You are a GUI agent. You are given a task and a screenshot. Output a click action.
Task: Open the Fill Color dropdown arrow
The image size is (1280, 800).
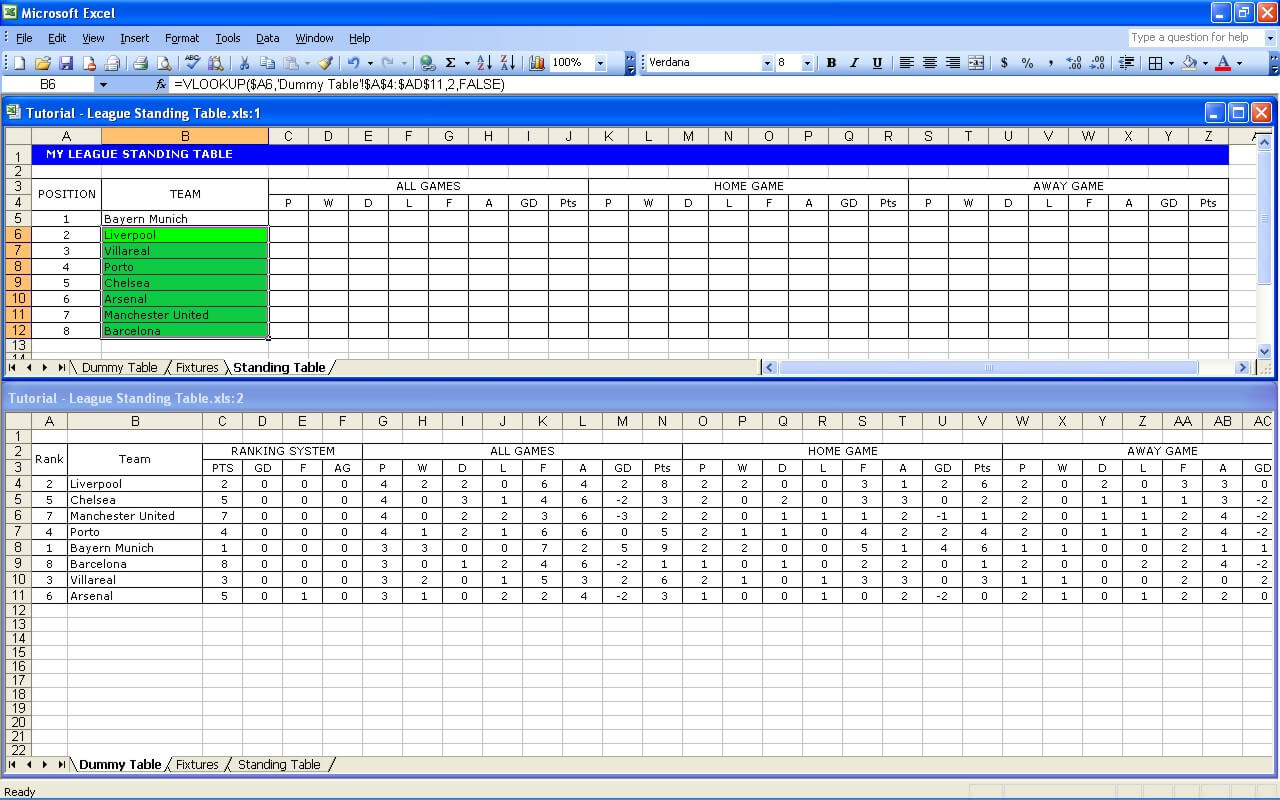[1205, 63]
